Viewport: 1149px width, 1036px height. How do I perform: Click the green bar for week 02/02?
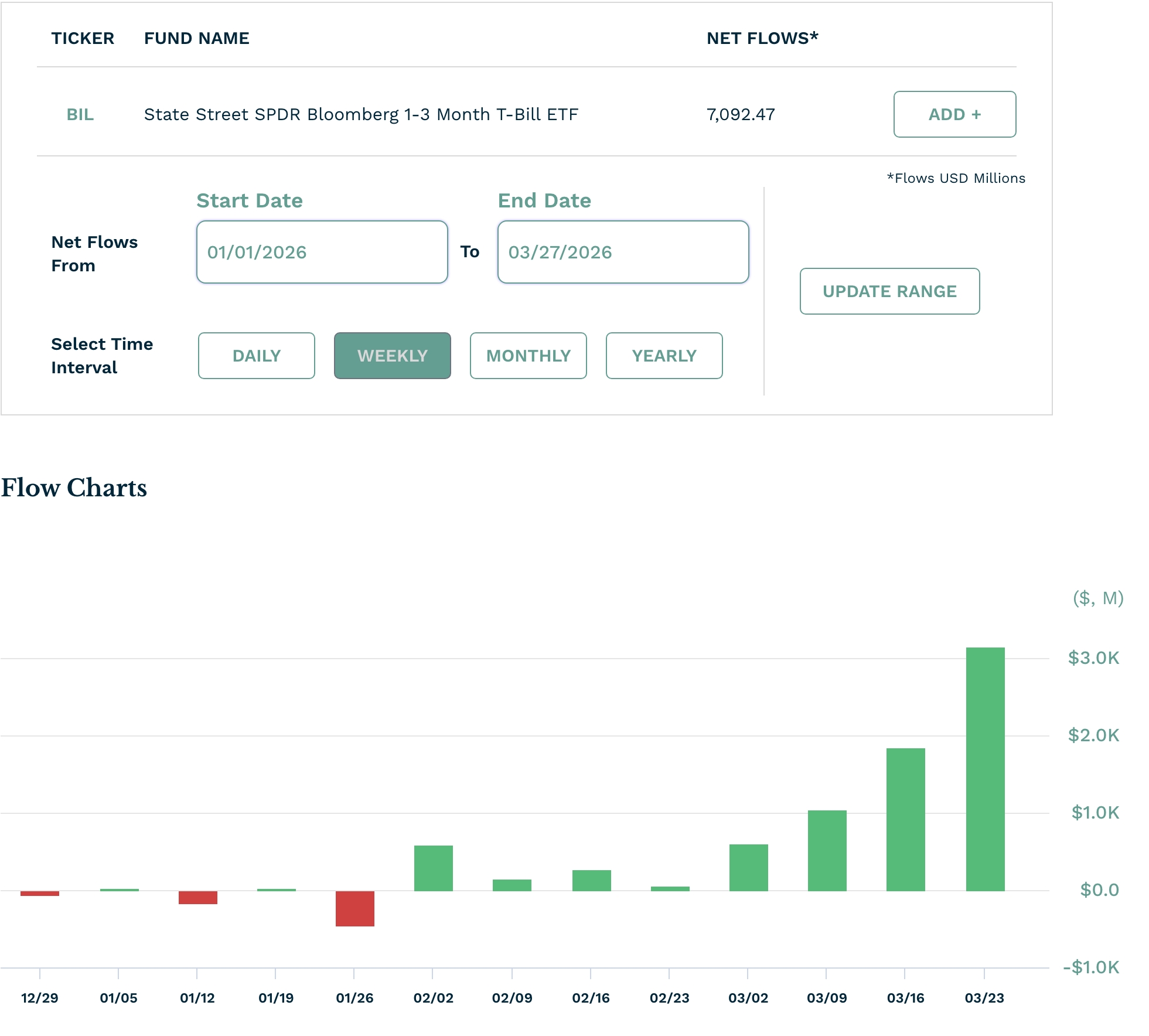tap(433, 868)
